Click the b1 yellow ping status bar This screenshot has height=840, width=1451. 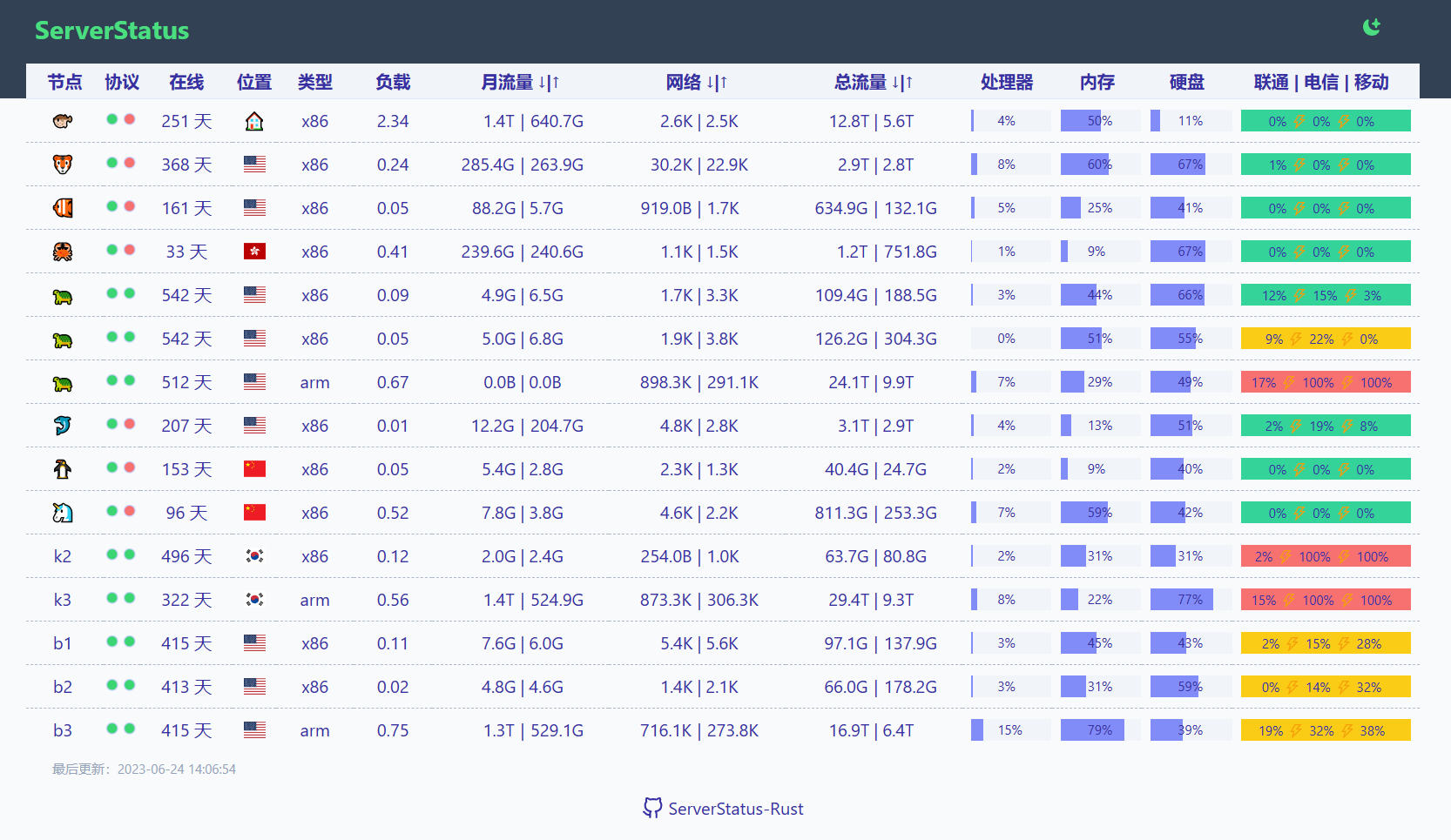tap(1325, 643)
